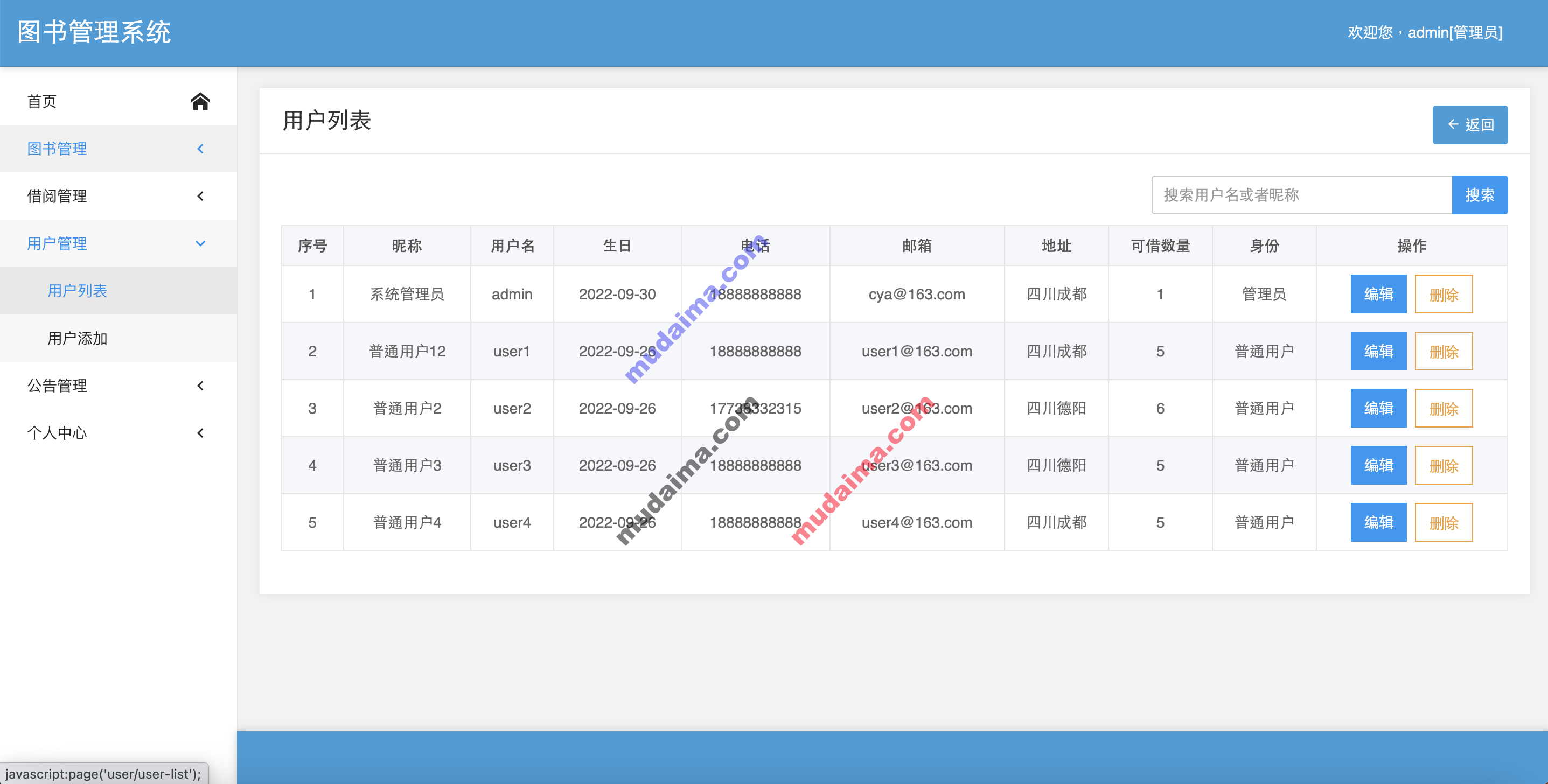Click the 身份 column header
The image size is (1548, 784).
pos(1264,246)
